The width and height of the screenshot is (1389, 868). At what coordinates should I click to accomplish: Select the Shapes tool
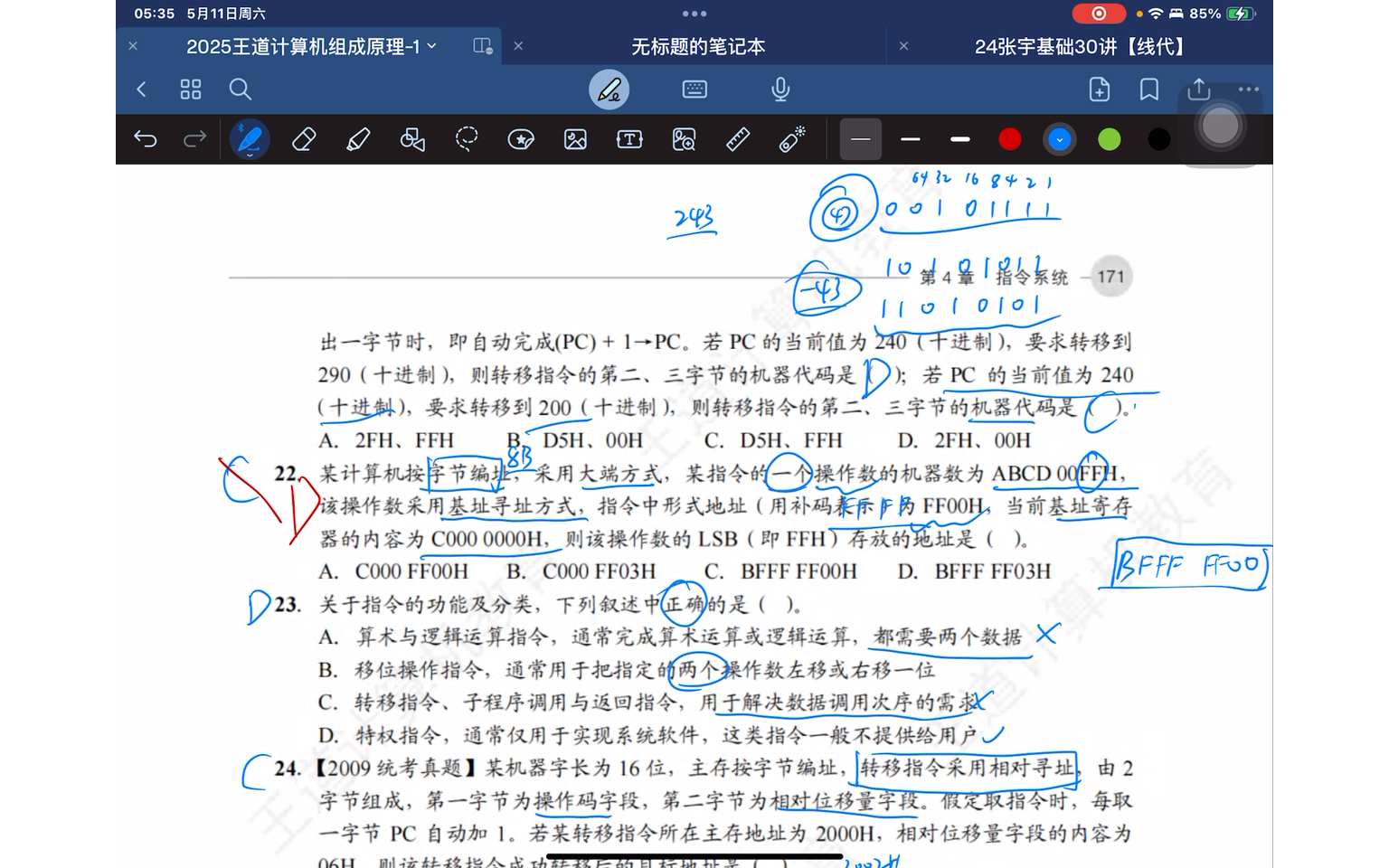tap(412, 139)
